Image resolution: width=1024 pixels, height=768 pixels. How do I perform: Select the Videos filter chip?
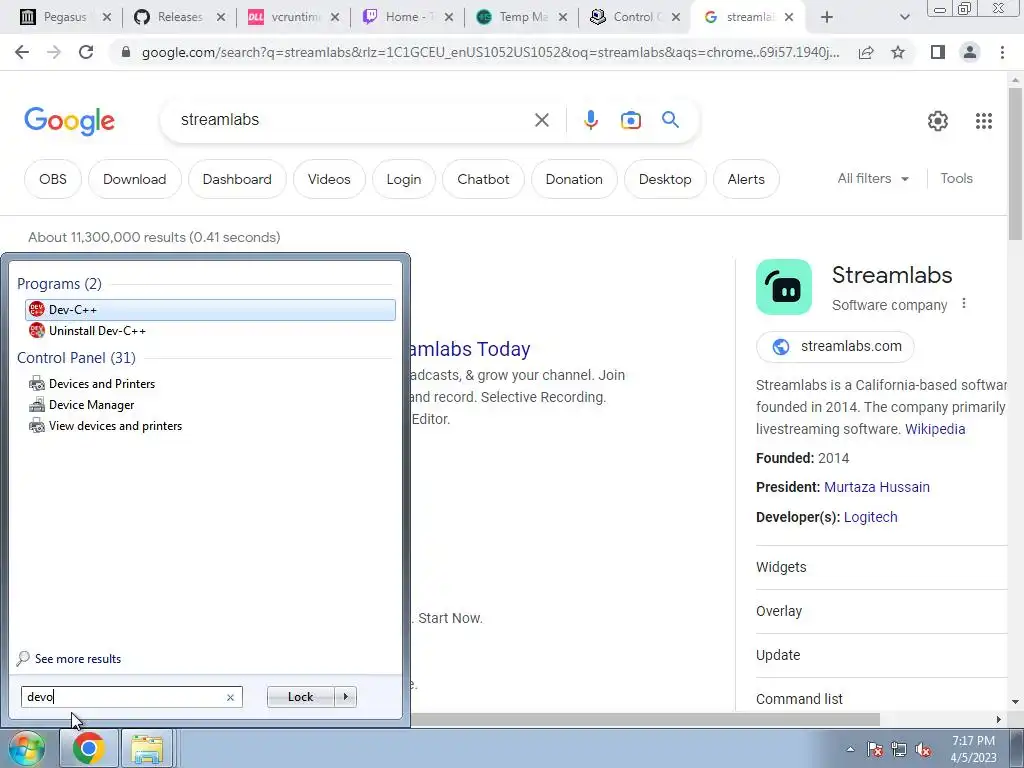pos(329,179)
